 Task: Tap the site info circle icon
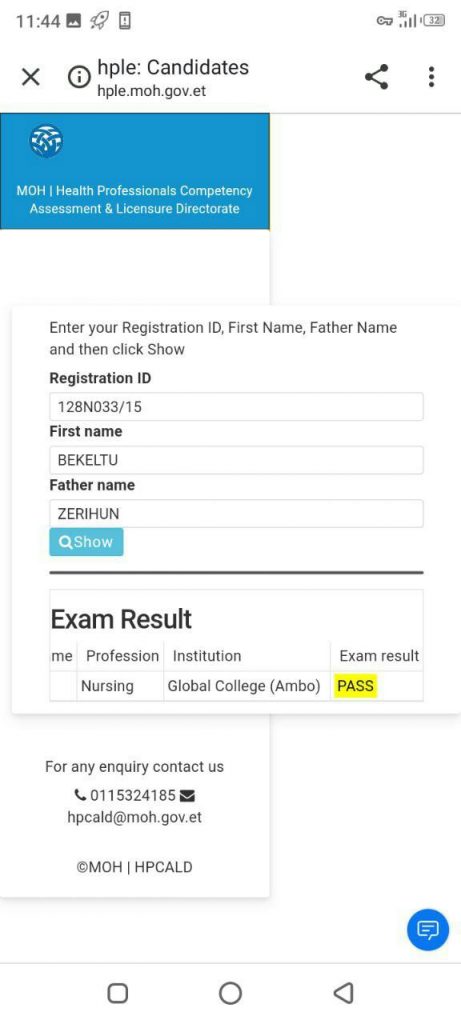tap(78, 78)
